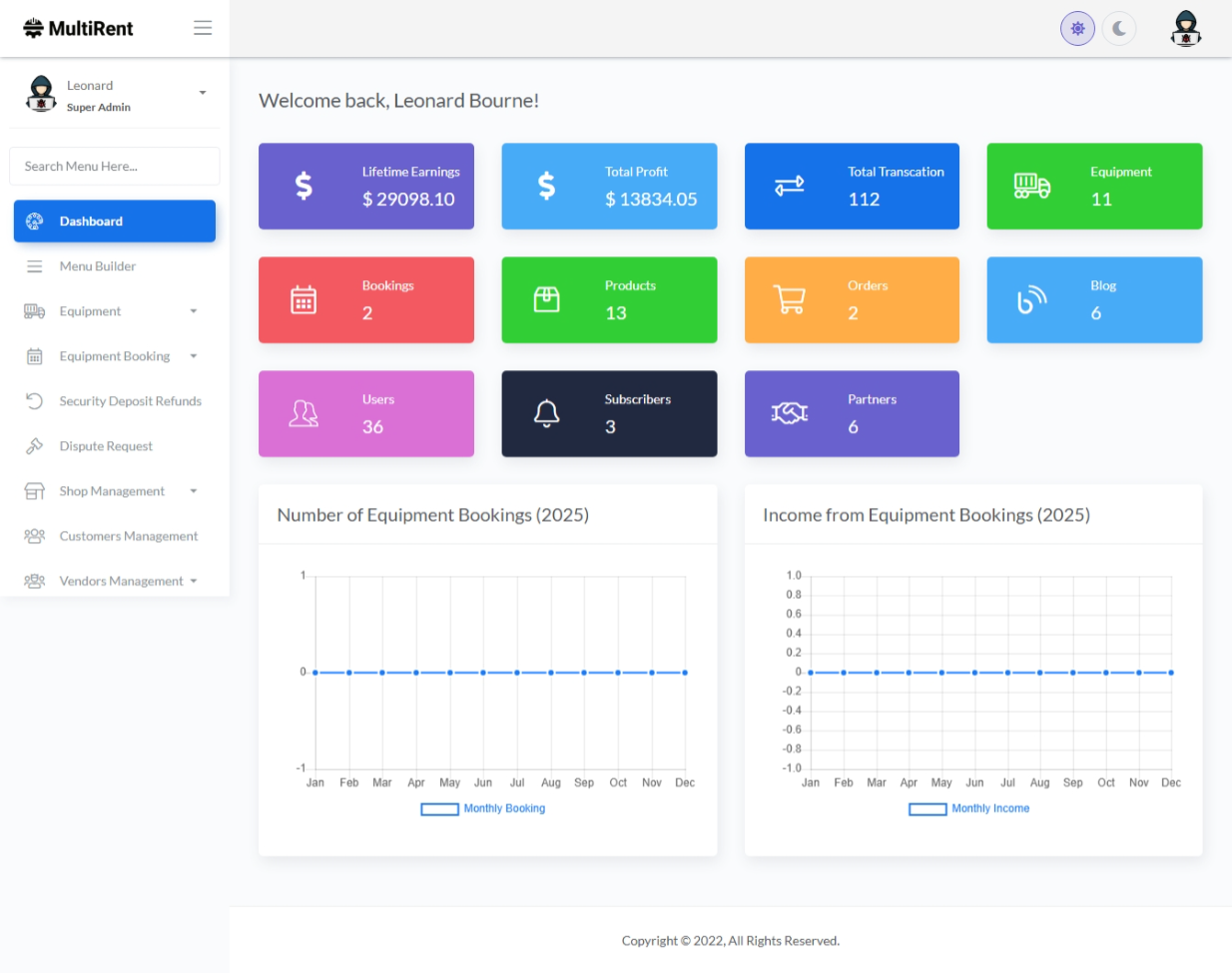This screenshot has width=1232, height=973.
Task: Go to Menu Builder
Action: coord(97,266)
